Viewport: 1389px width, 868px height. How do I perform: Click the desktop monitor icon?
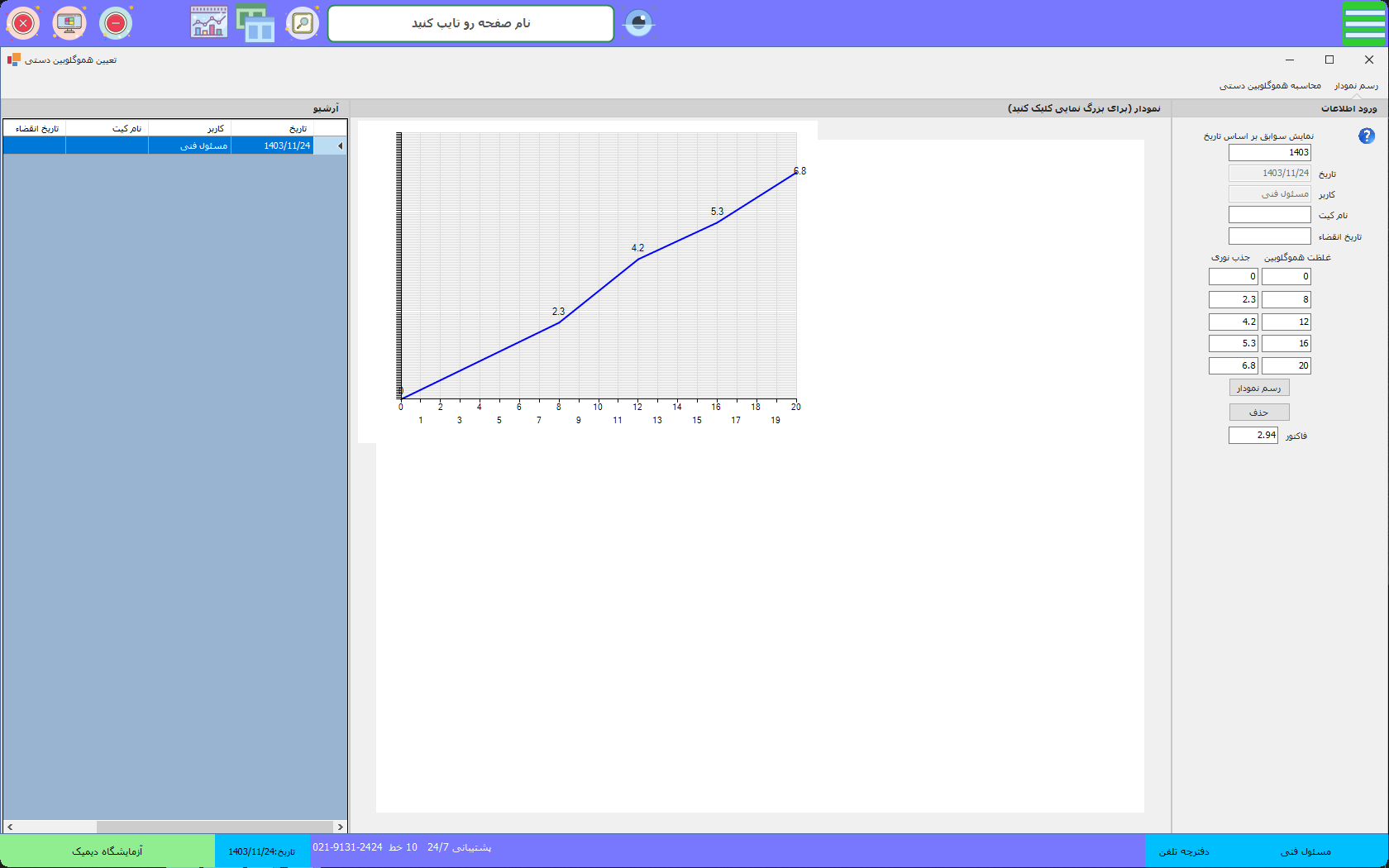[x=69, y=23]
